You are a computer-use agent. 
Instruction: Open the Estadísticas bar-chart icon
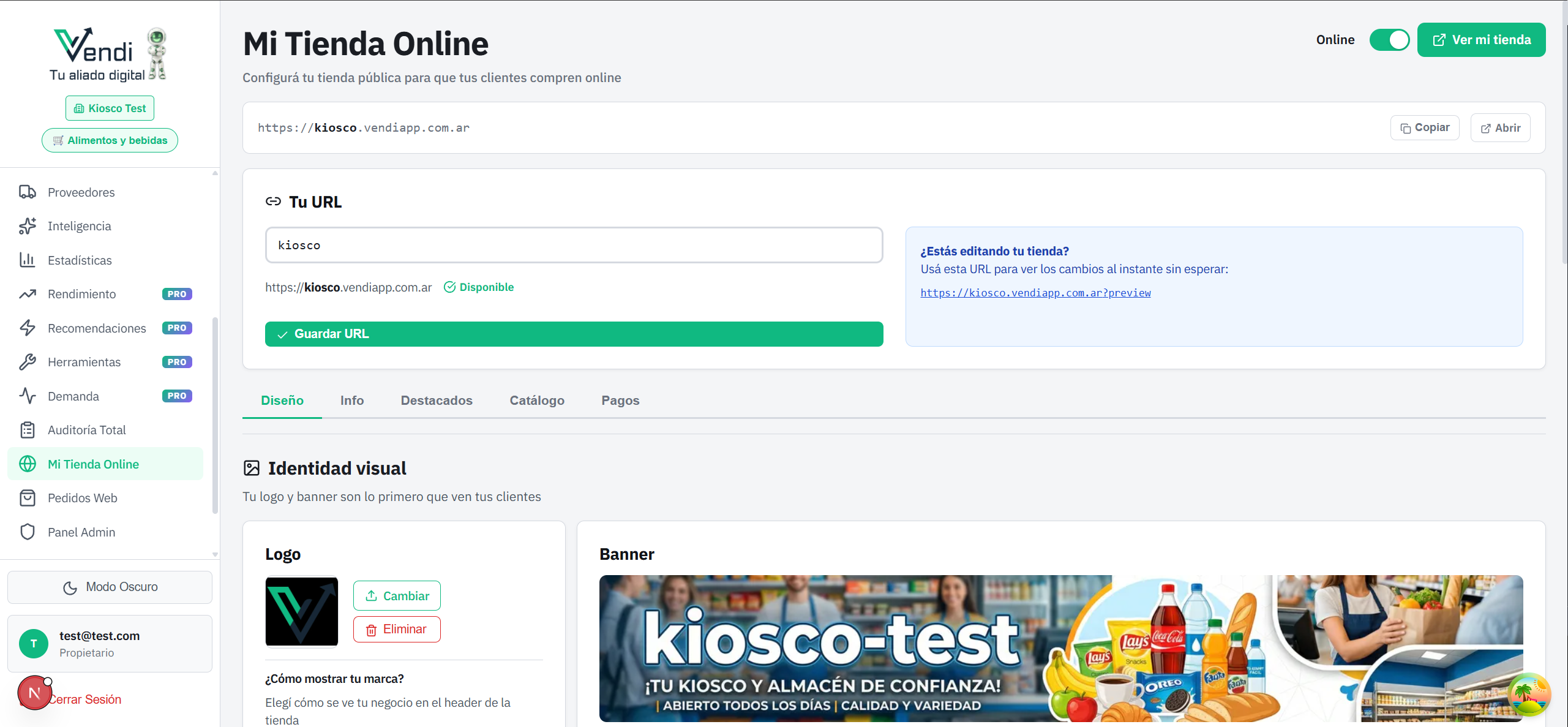pyautogui.click(x=28, y=260)
